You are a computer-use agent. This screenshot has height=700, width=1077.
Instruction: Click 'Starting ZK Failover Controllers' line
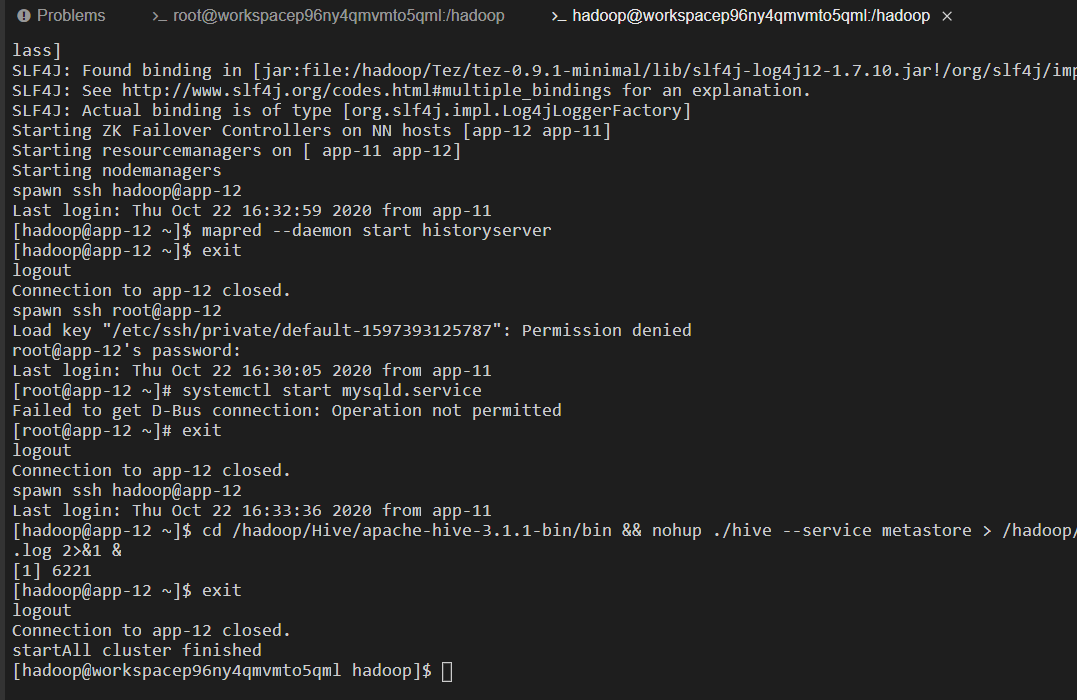[x=311, y=131]
